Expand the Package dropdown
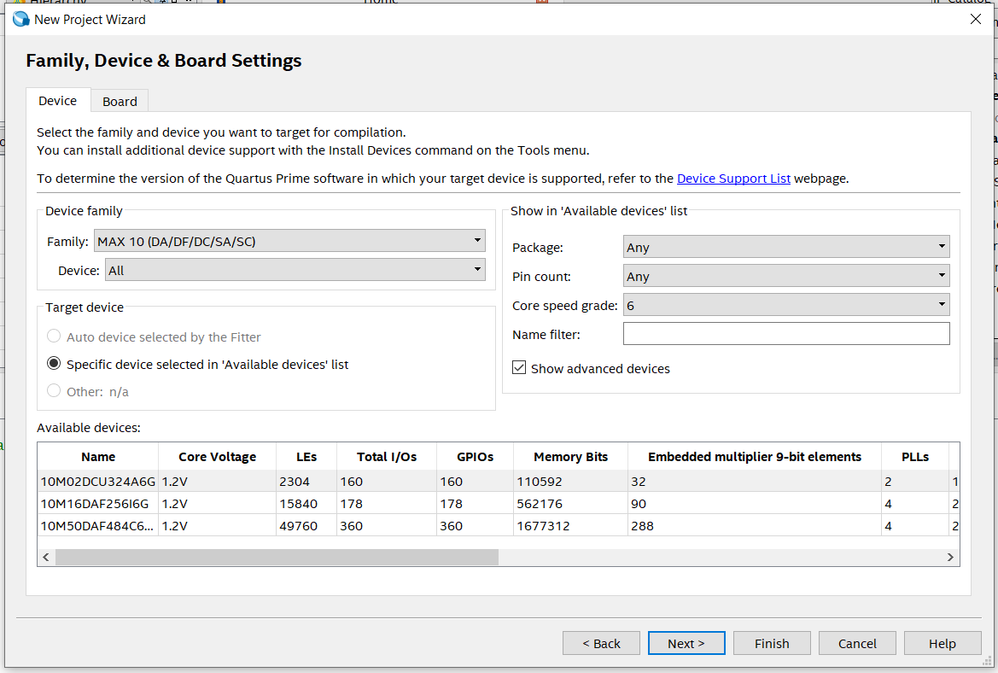998x673 pixels. (x=785, y=247)
